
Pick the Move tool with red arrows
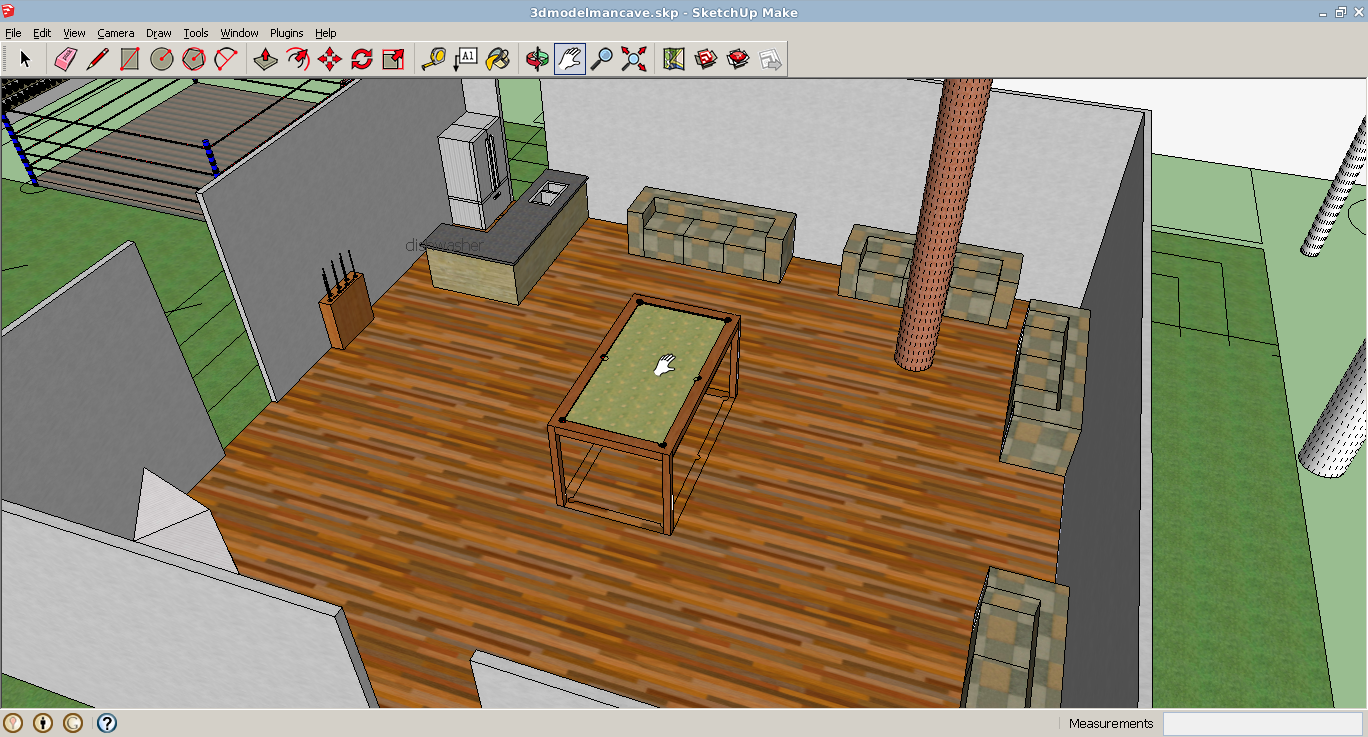[329, 59]
